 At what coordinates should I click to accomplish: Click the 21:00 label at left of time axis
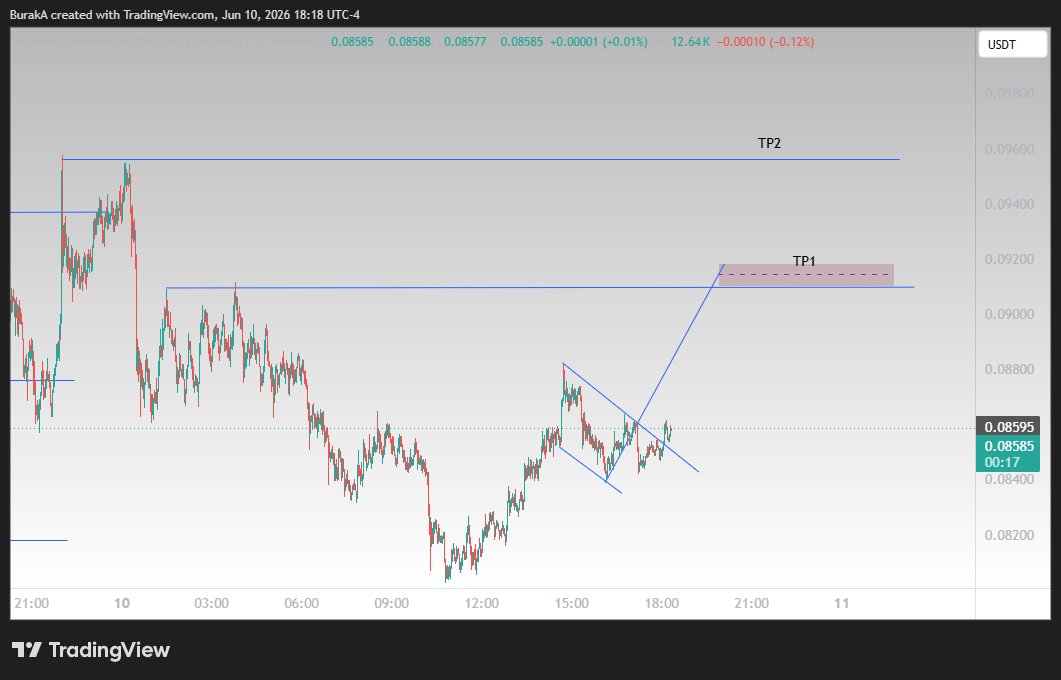point(31,603)
